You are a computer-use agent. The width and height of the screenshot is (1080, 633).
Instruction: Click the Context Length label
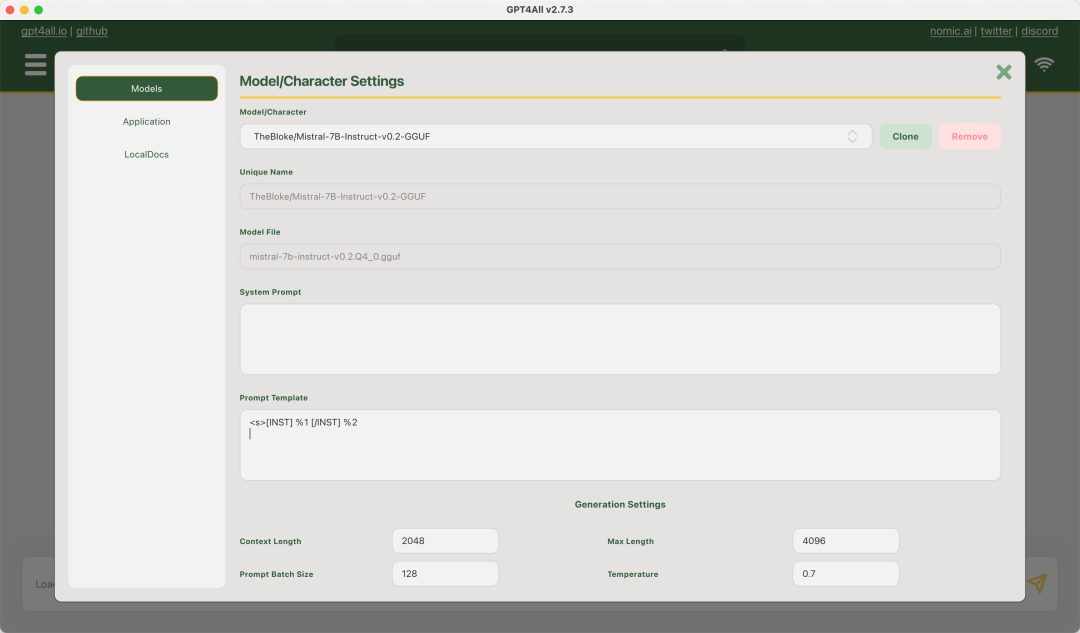(270, 541)
